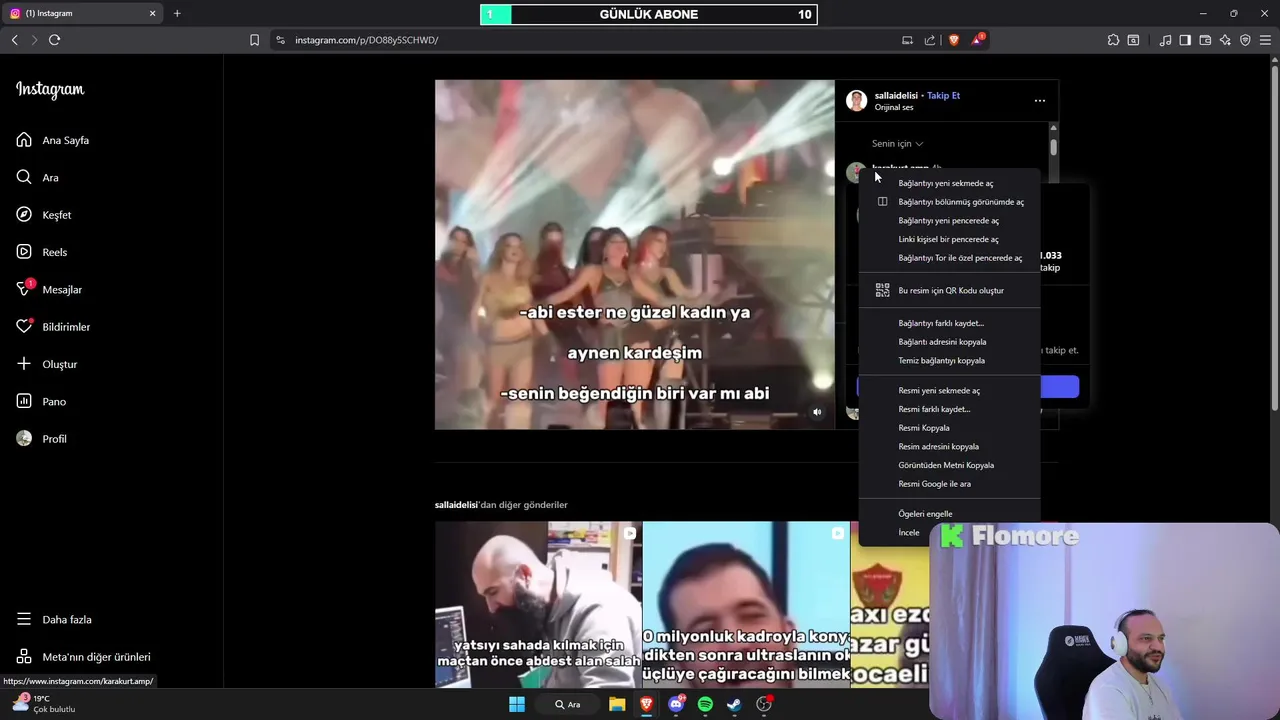
Task: Open sallaidelisi profile from the username
Action: click(896, 95)
